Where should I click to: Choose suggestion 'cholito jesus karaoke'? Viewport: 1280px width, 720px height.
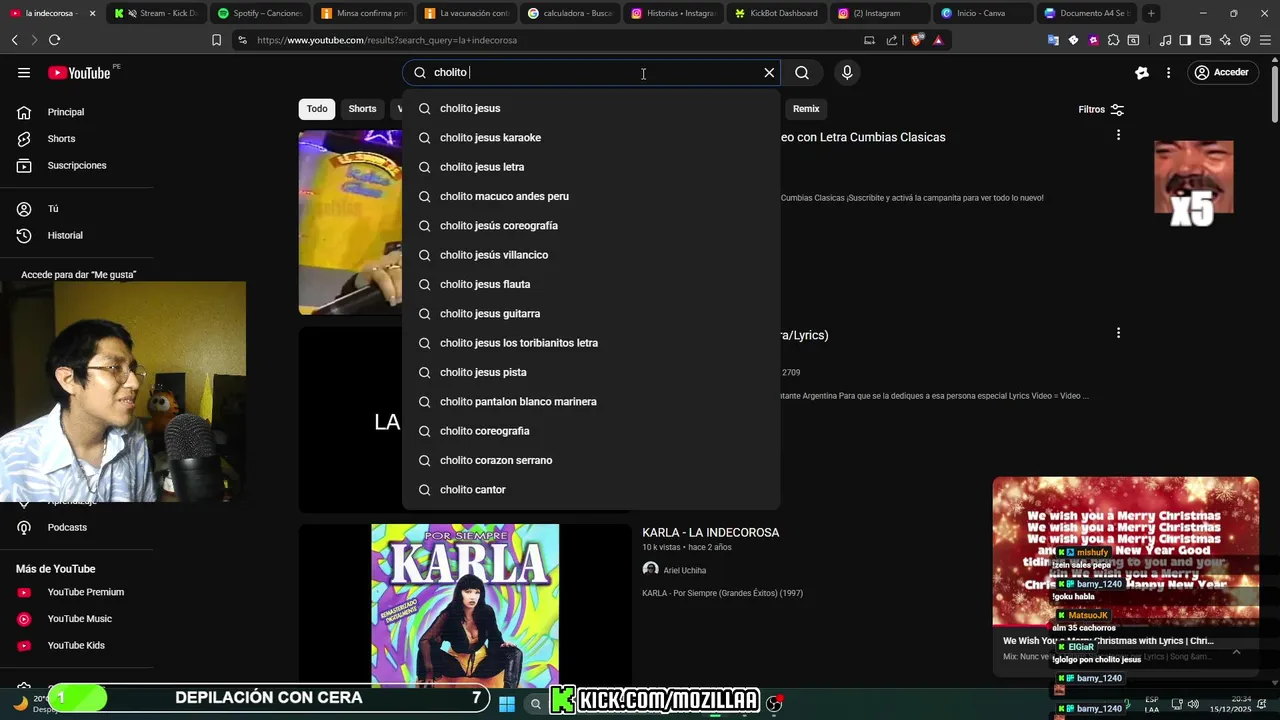[x=591, y=138]
